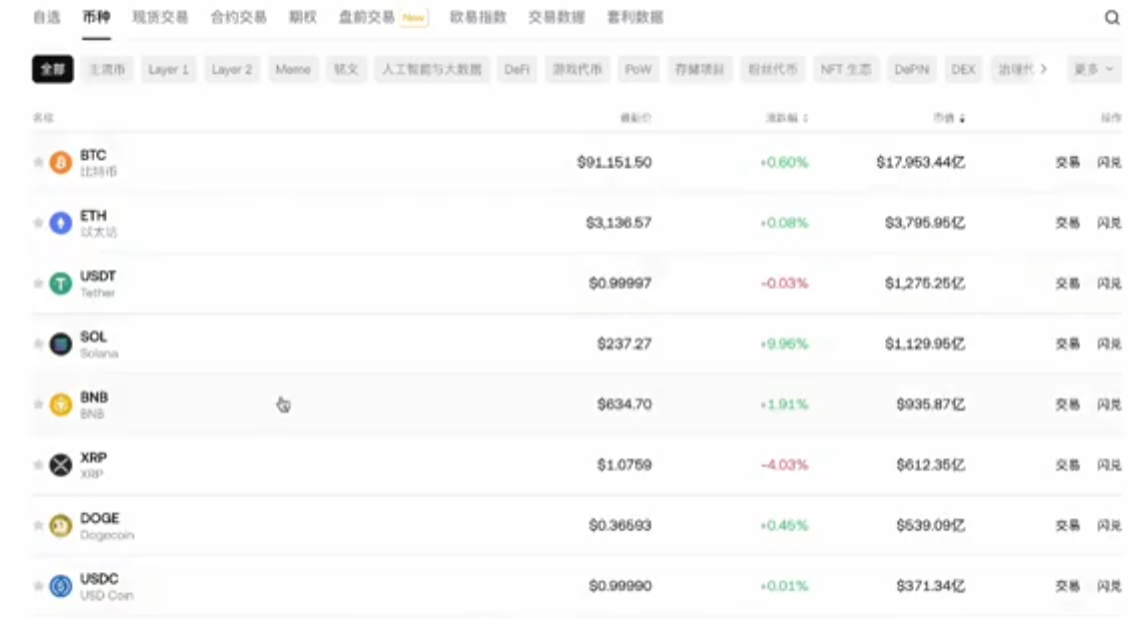Viewport: 1143px width, 619px height.
Task: Open the search magnifier icon
Action: click(x=1112, y=17)
